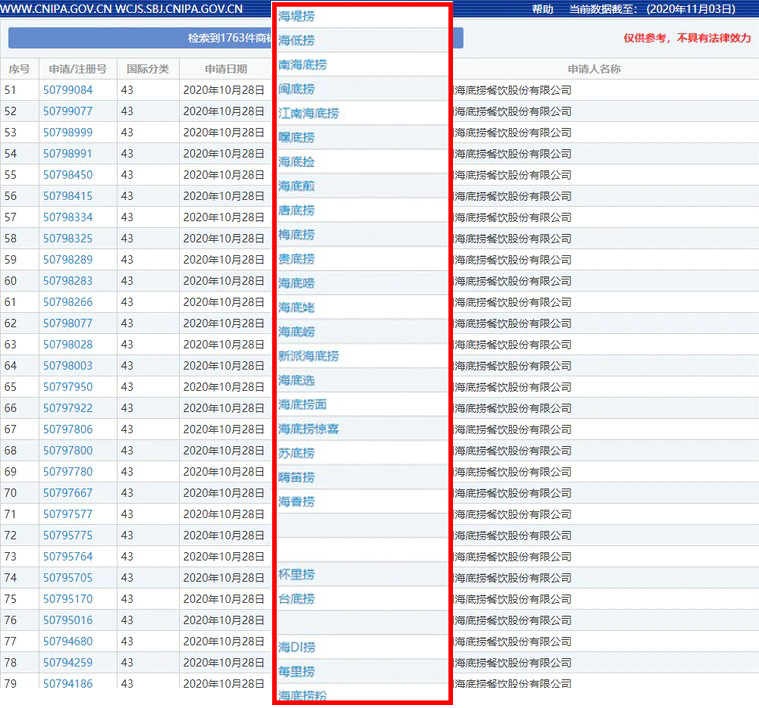Open application number 50797780
This screenshot has height=708, width=759.
pos(68,472)
